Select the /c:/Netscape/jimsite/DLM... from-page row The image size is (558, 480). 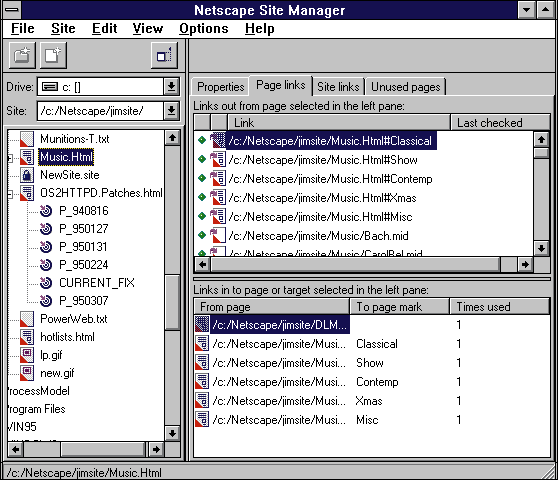coord(280,325)
